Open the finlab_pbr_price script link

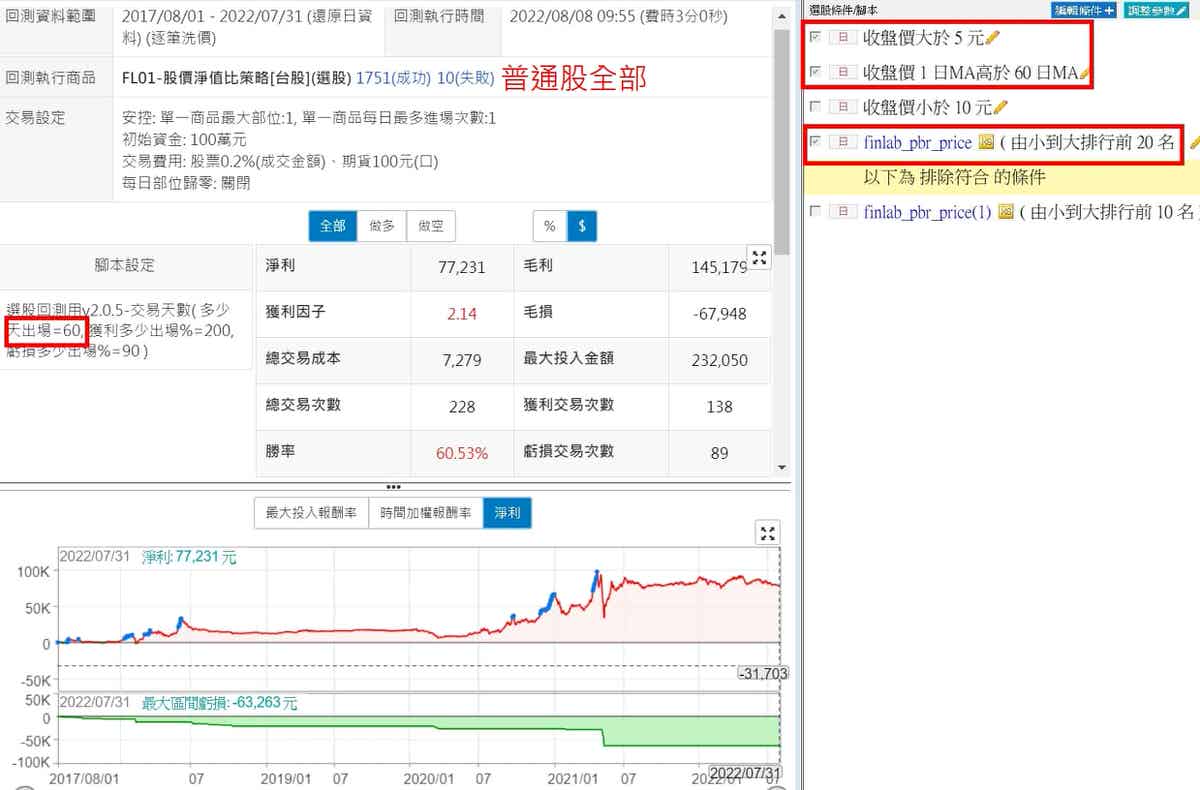pyautogui.click(x=917, y=143)
